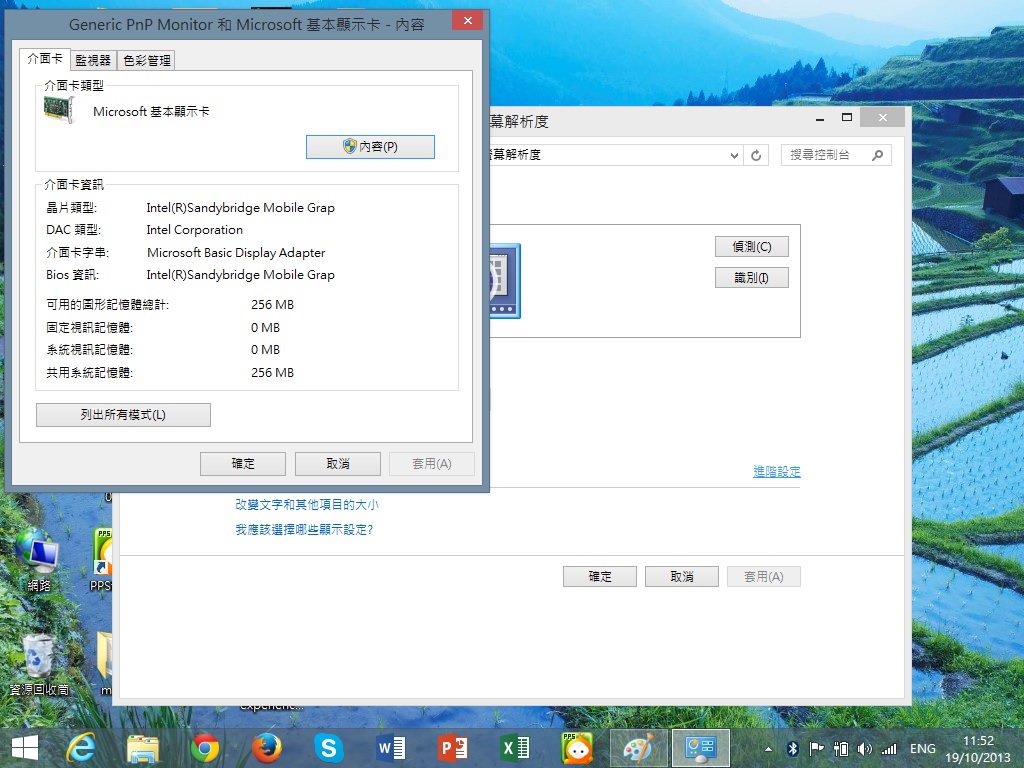Click the 識別(I) identify button
The width and height of the screenshot is (1024, 768).
tap(752, 278)
